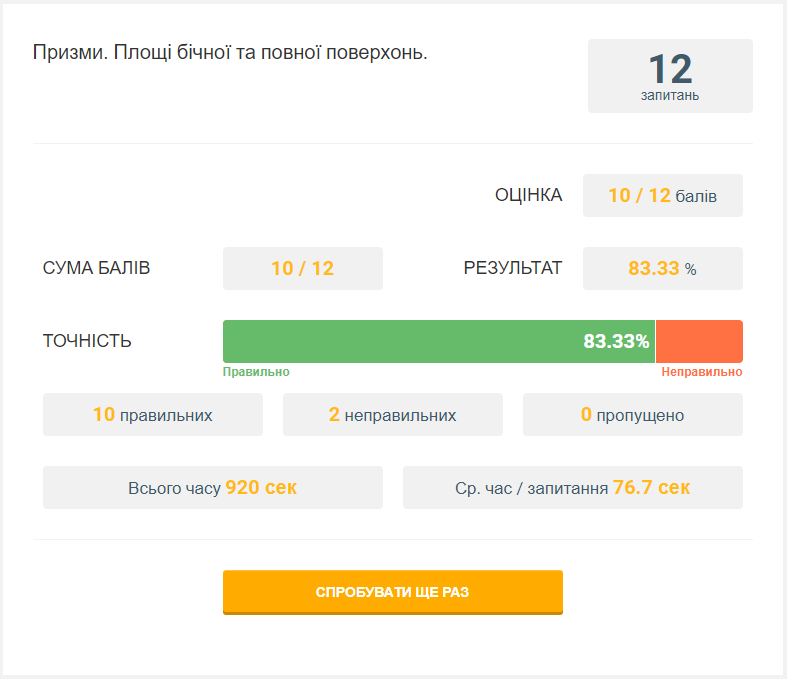787x679 pixels.
Task: Click the '12 запитань' counter box
Action: (x=670, y=76)
